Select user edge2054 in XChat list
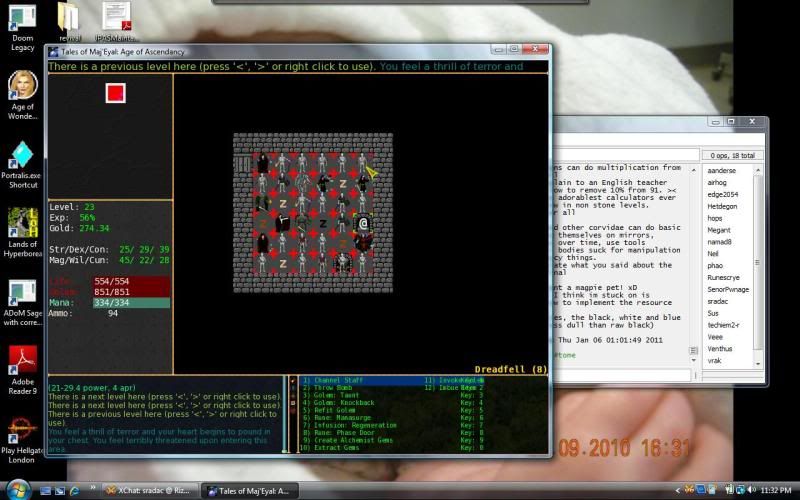The image size is (800, 500). click(722, 194)
